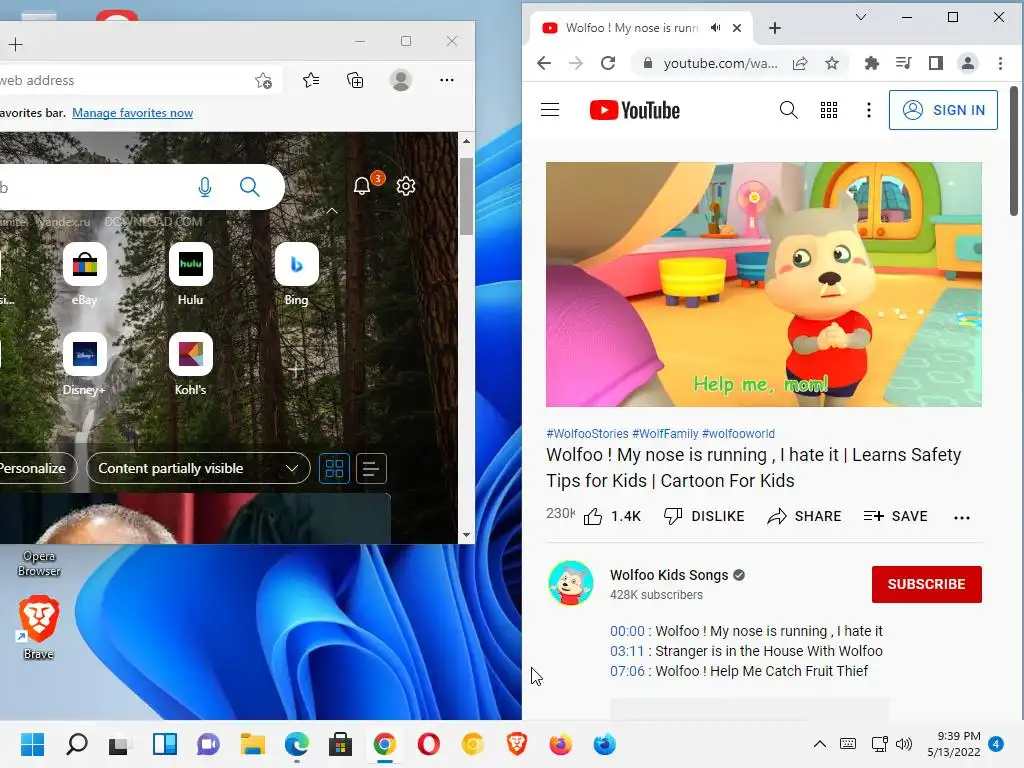1024x768 pixels.
Task: Open Windows Start menu
Action: point(33,744)
